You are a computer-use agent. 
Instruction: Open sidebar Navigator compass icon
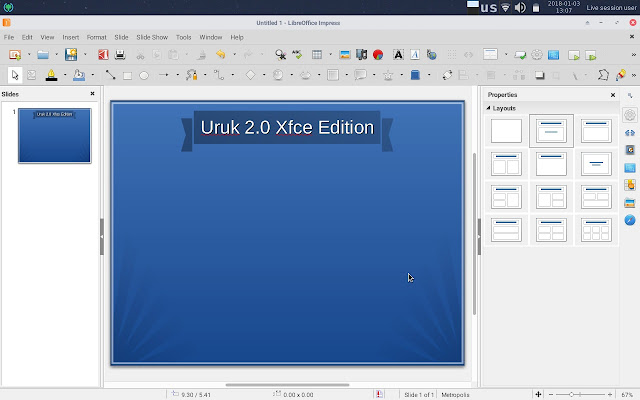[630, 220]
